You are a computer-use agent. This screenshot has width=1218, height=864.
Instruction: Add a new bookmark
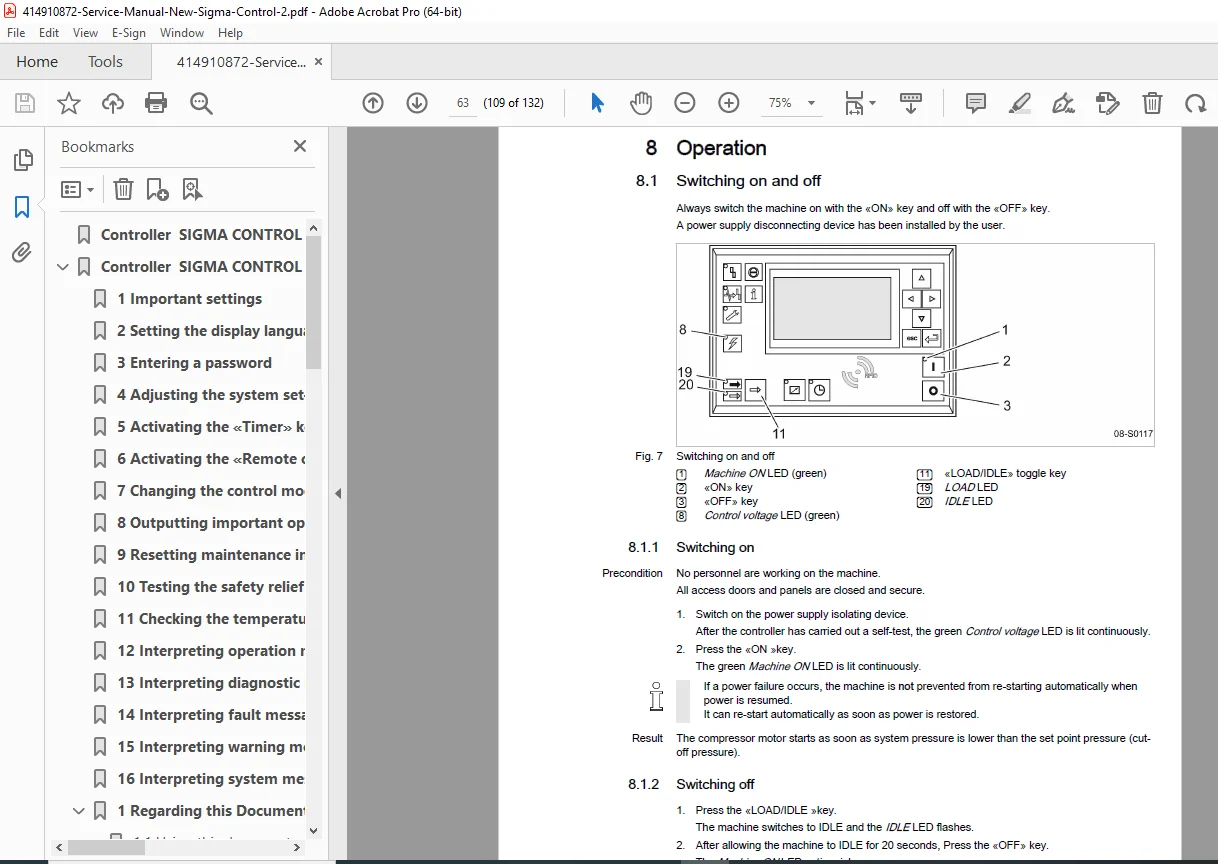pyautogui.click(x=158, y=189)
